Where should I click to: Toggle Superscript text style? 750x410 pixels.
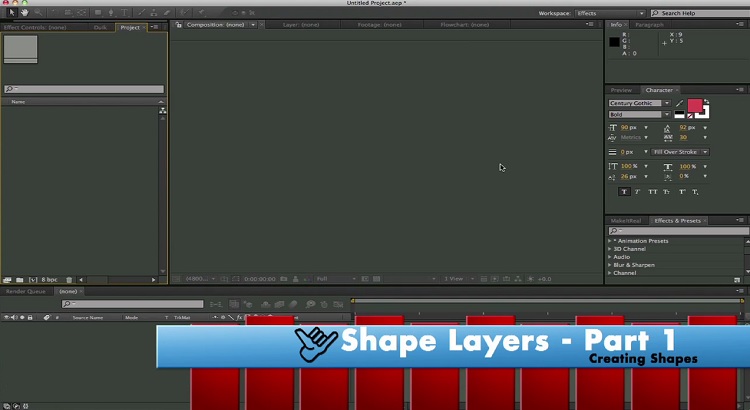pos(682,192)
